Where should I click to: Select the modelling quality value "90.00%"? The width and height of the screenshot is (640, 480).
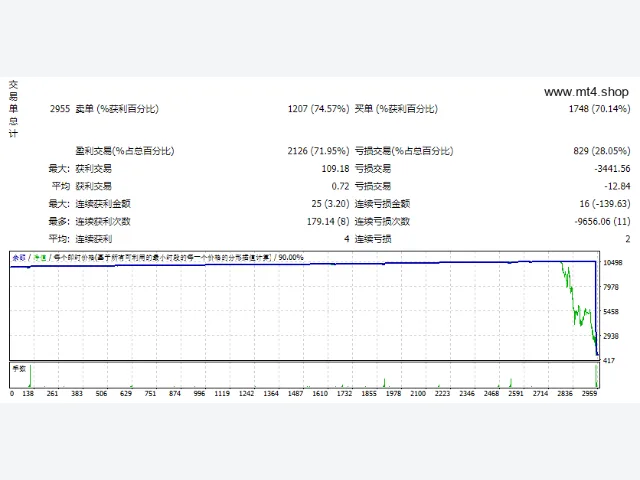click(291, 258)
